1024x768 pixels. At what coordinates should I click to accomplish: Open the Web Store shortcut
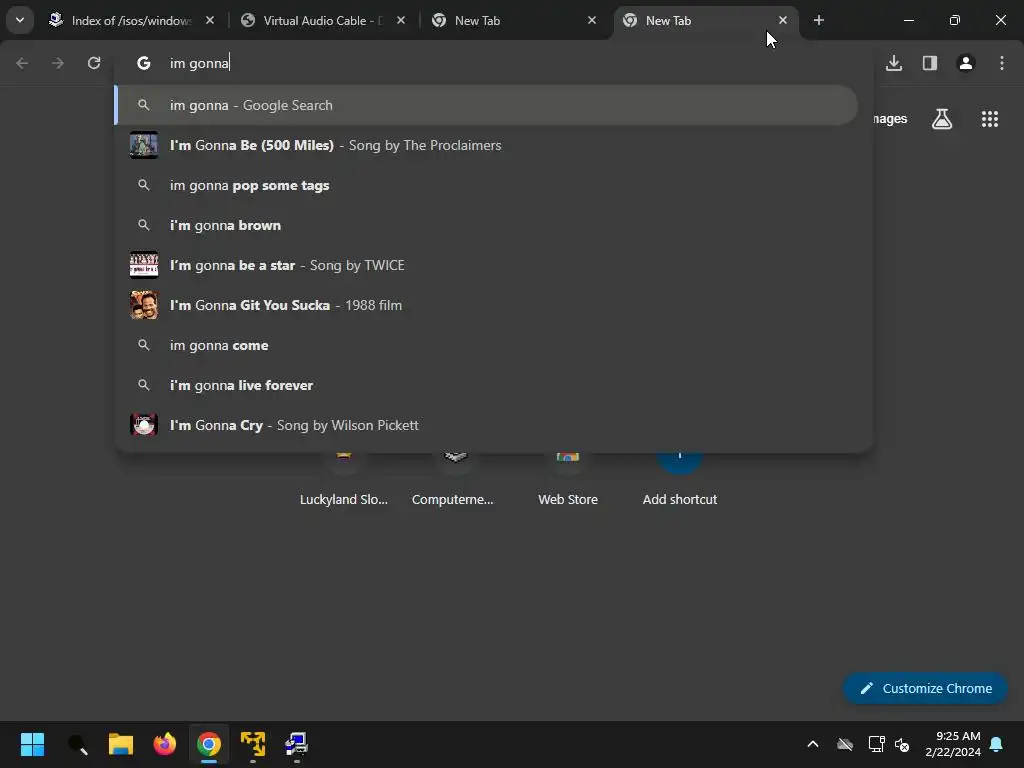568,479
